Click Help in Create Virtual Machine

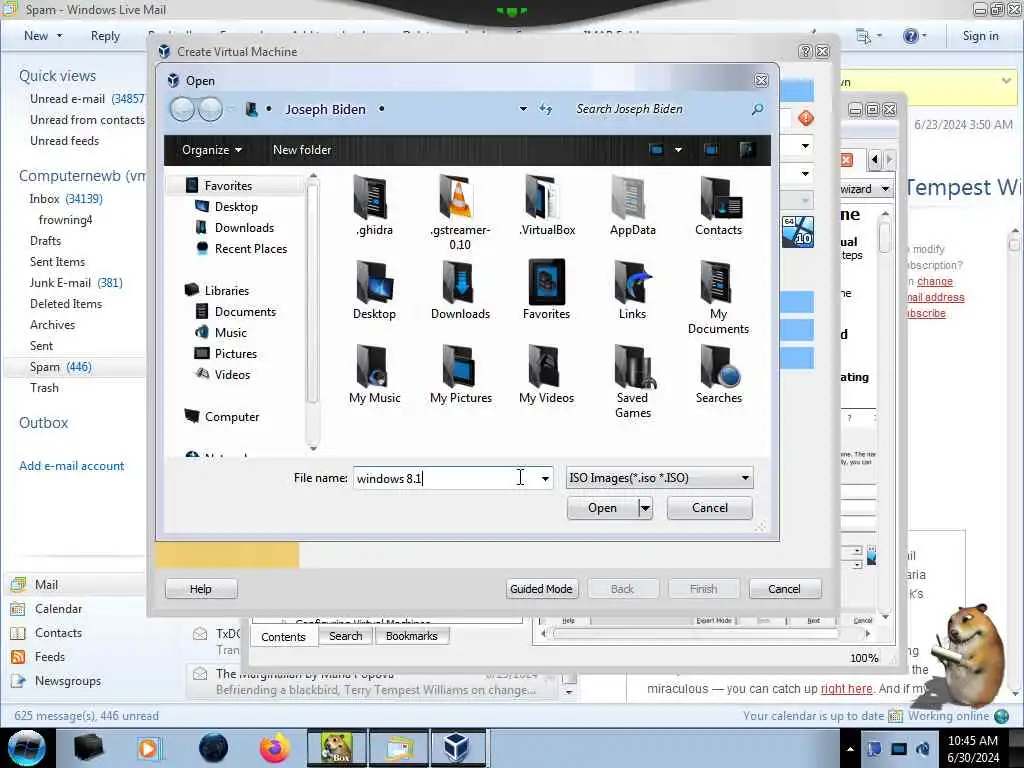click(x=200, y=589)
